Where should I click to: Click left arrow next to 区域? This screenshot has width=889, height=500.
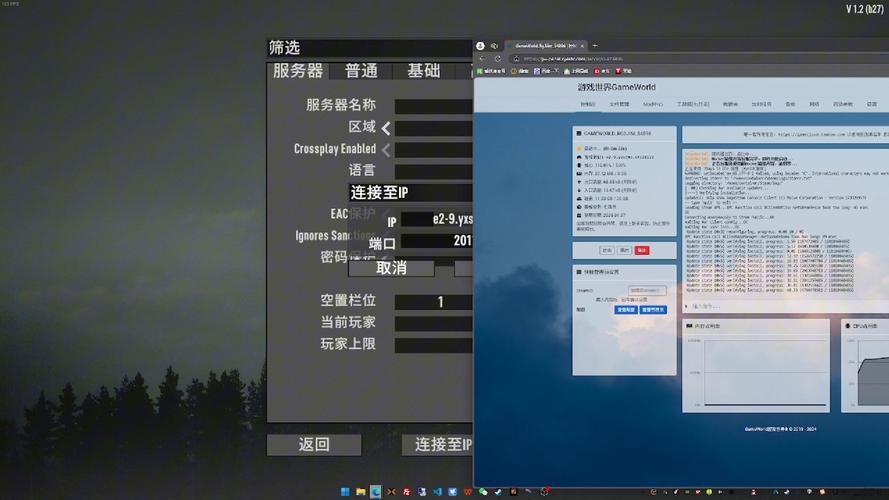386,128
